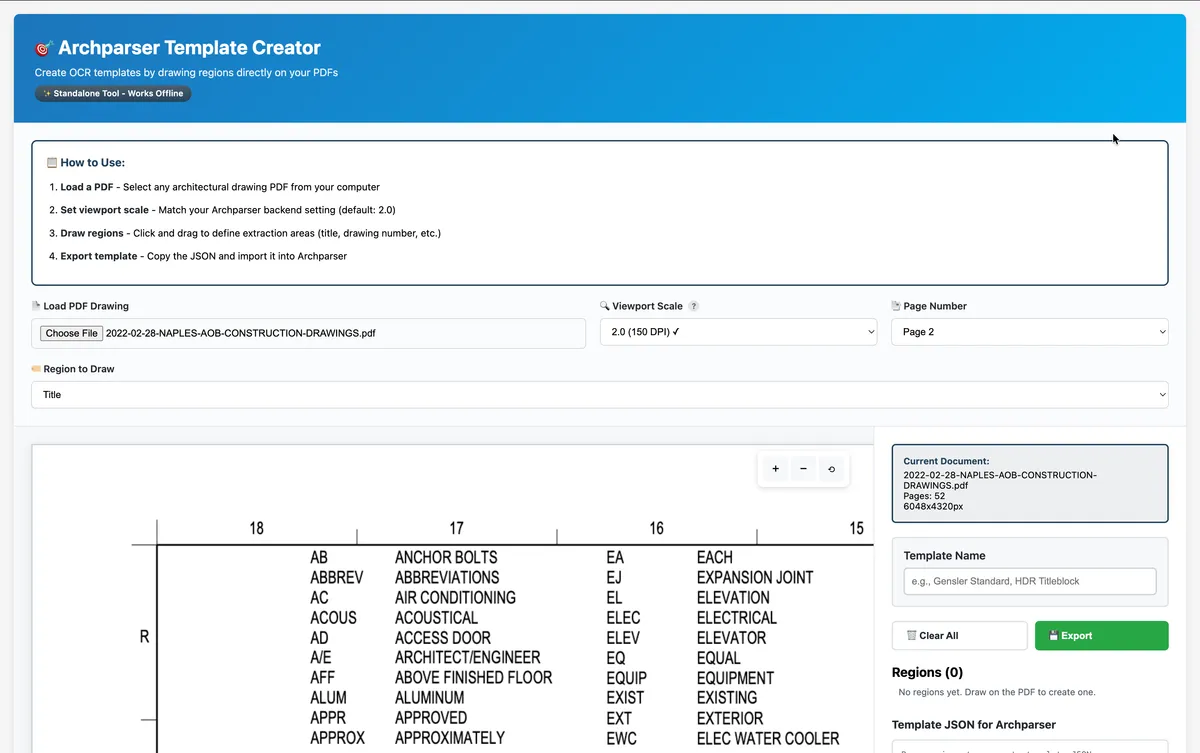This screenshot has height=753, width=1200.
Task: Open the Page Number dropdown showing Page 2
Action: (1029, 331)
